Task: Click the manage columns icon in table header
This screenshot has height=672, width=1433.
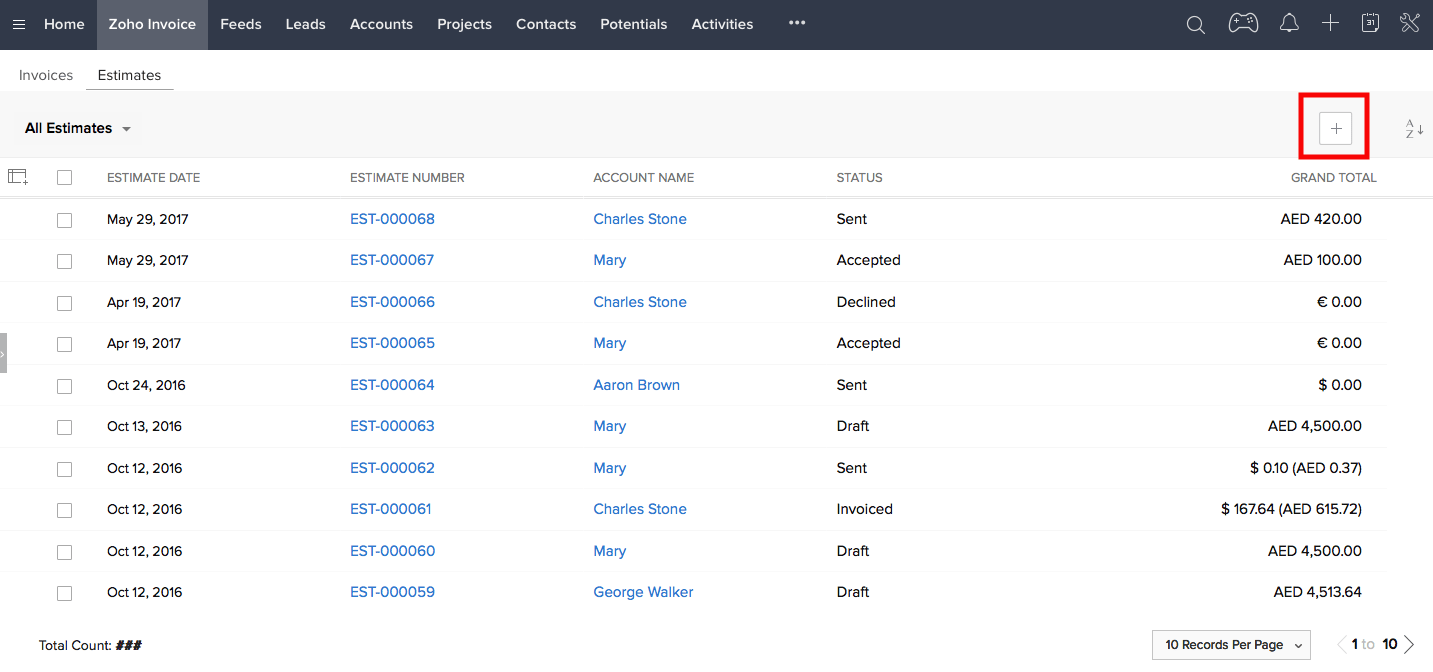Action: [18, 177]
